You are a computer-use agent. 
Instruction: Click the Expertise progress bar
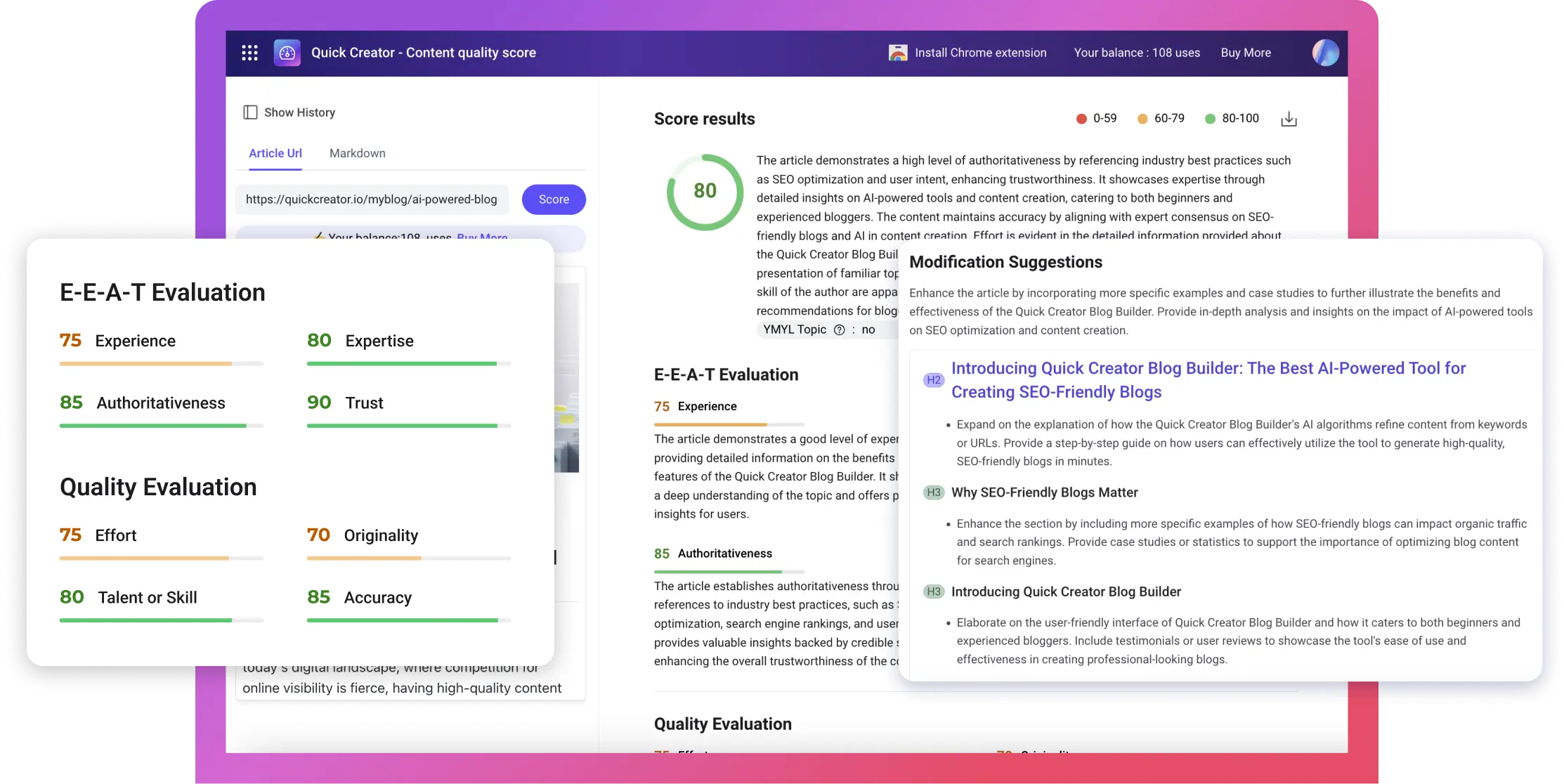point(409,364)
